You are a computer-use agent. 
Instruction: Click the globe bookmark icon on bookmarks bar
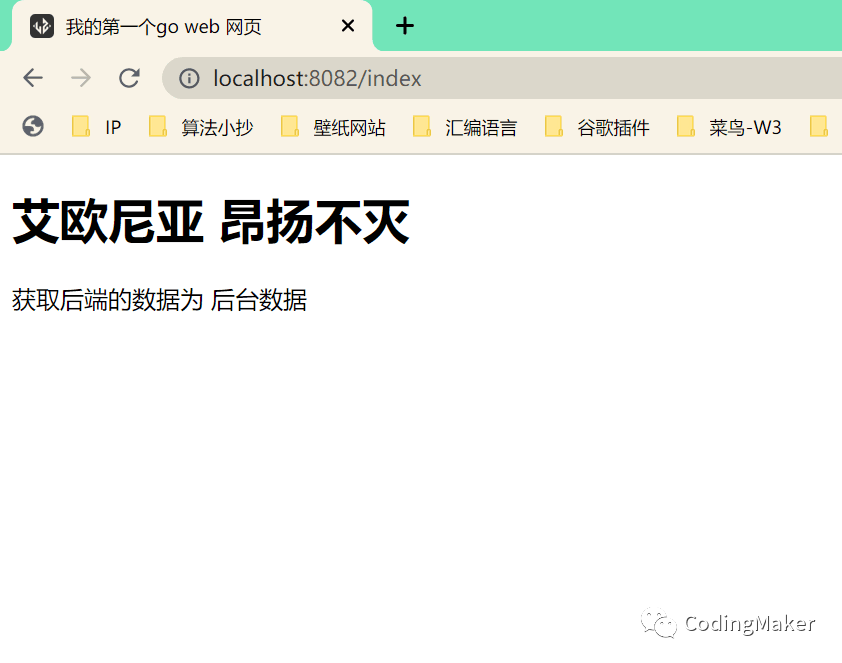33,127
